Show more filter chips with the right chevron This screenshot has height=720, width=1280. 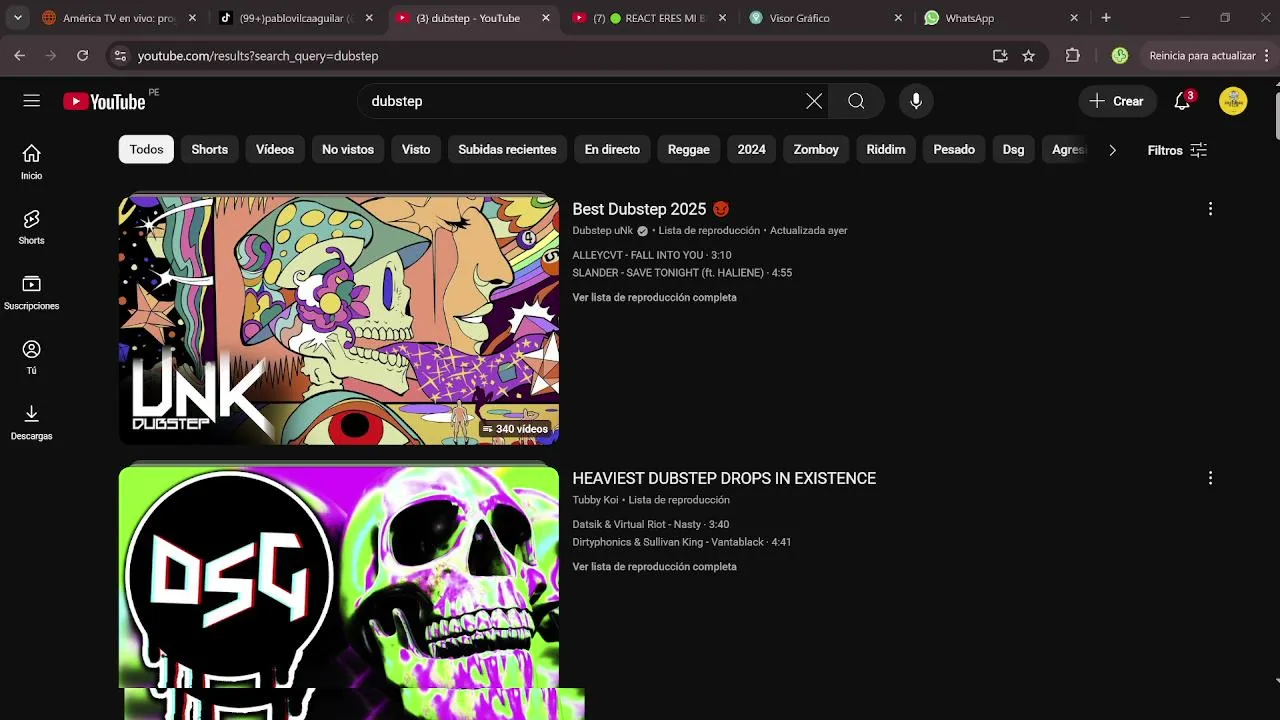(1112, 150)
